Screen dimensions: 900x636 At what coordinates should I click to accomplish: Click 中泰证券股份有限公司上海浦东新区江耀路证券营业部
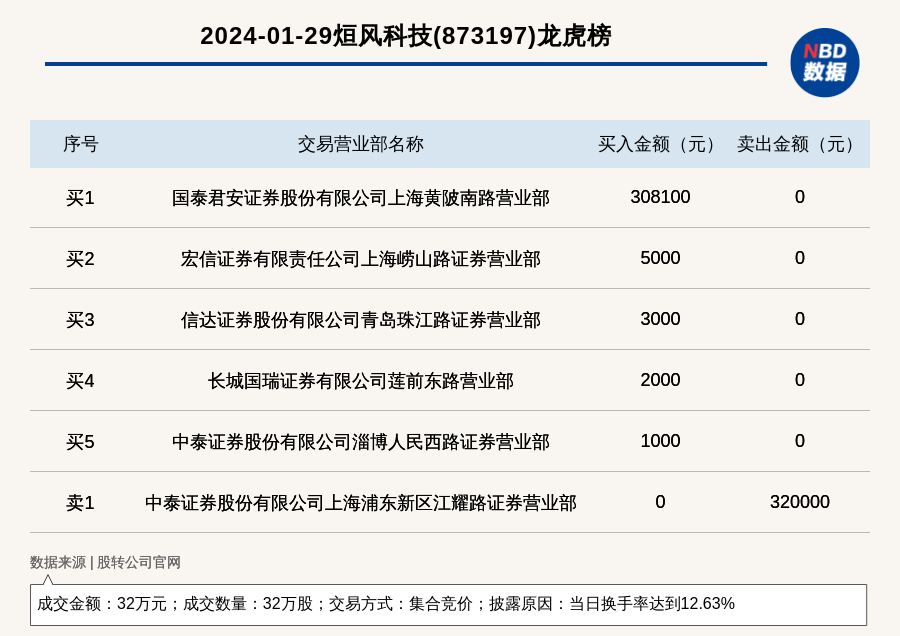click(360, 503)
